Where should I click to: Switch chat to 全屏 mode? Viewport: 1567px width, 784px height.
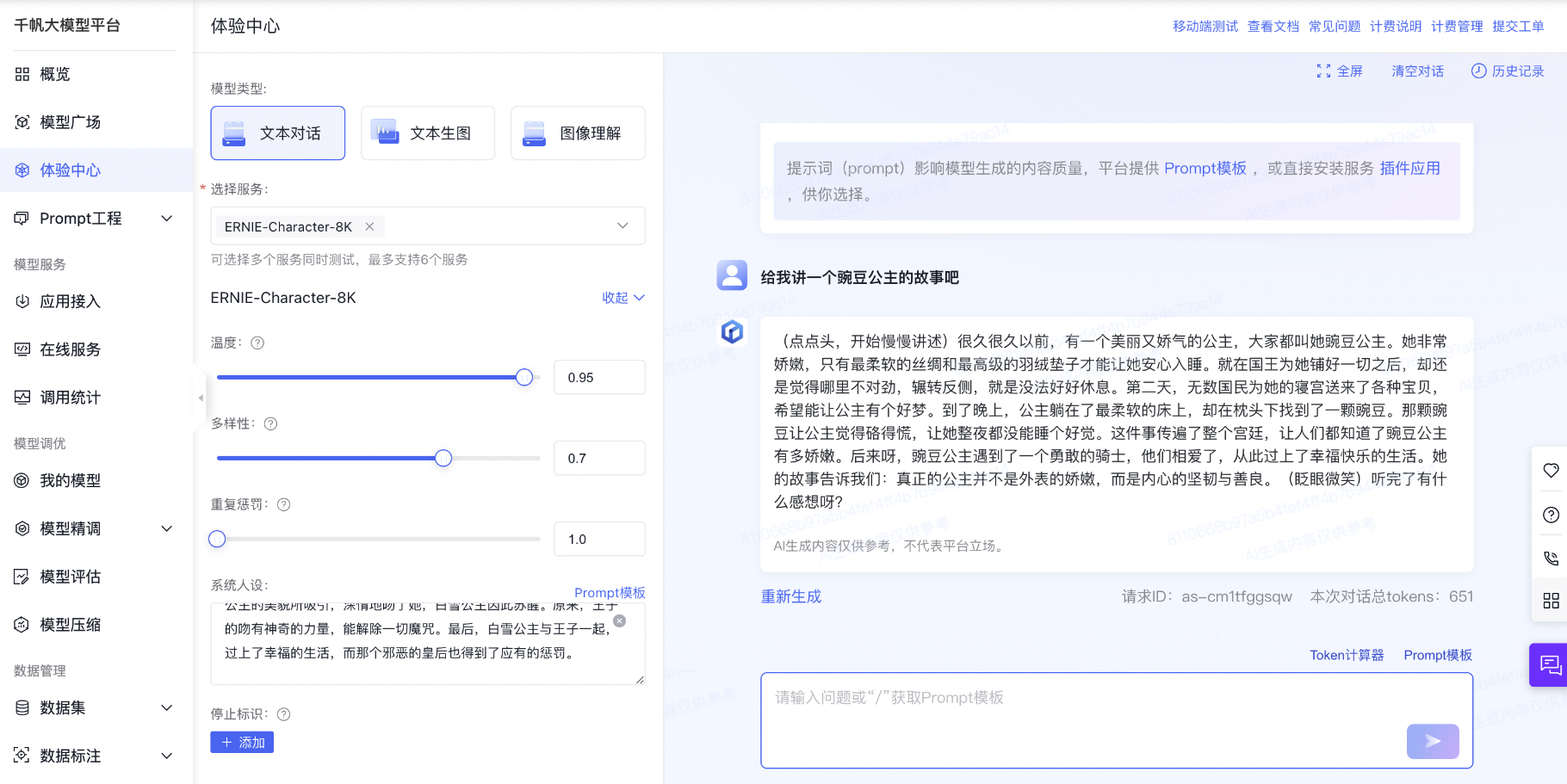click(x=1340, y=71)
